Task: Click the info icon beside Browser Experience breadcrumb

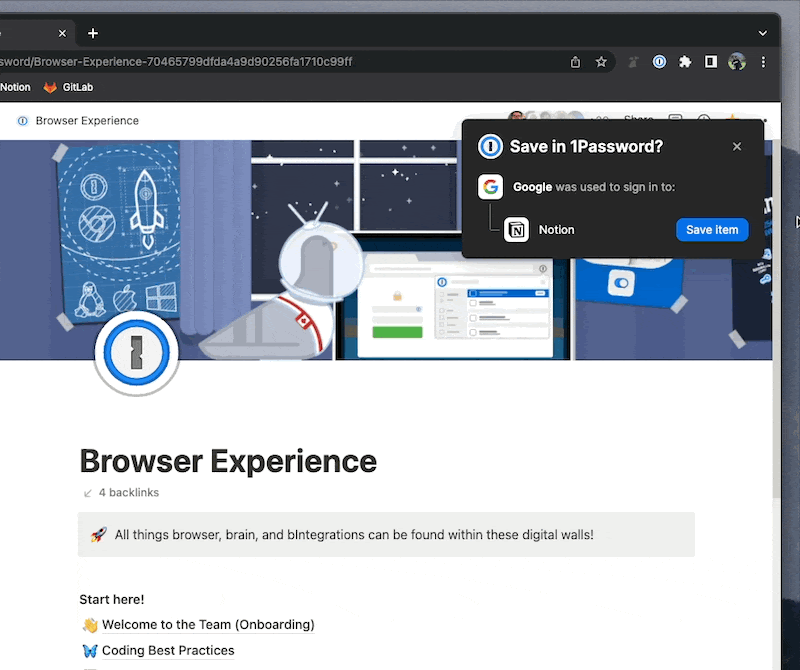Action: pos(22,120)
